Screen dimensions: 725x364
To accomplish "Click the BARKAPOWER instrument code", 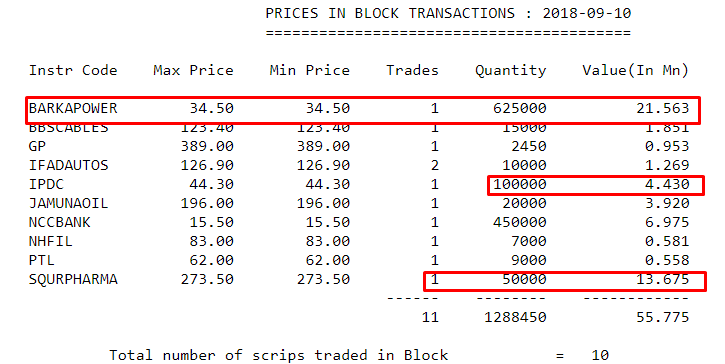I will click(x=73, y=108).
